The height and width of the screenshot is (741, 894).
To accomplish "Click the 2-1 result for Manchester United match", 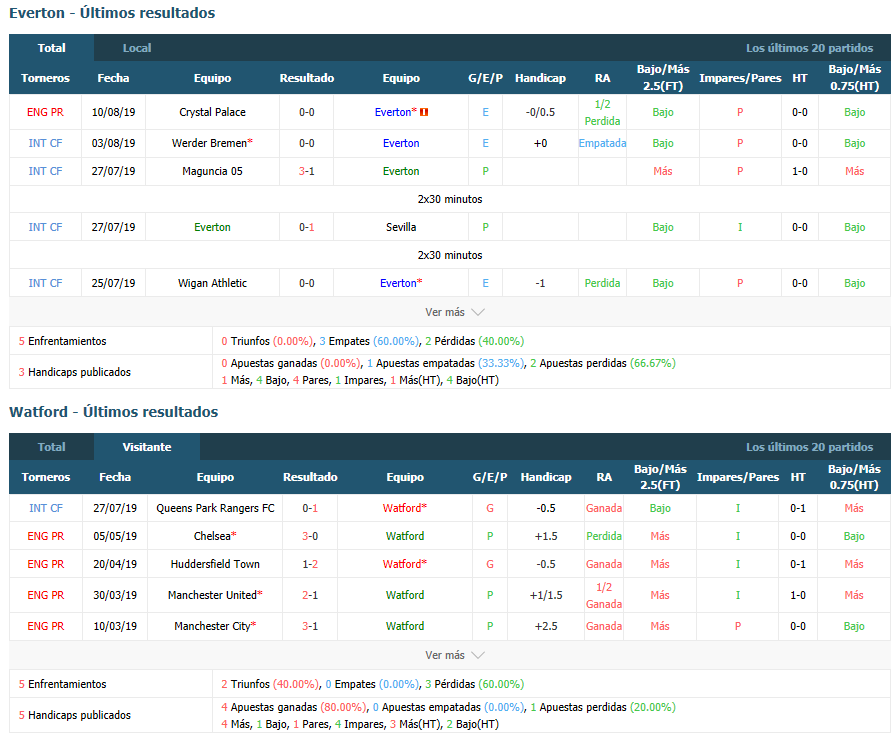I will (310, 595).
